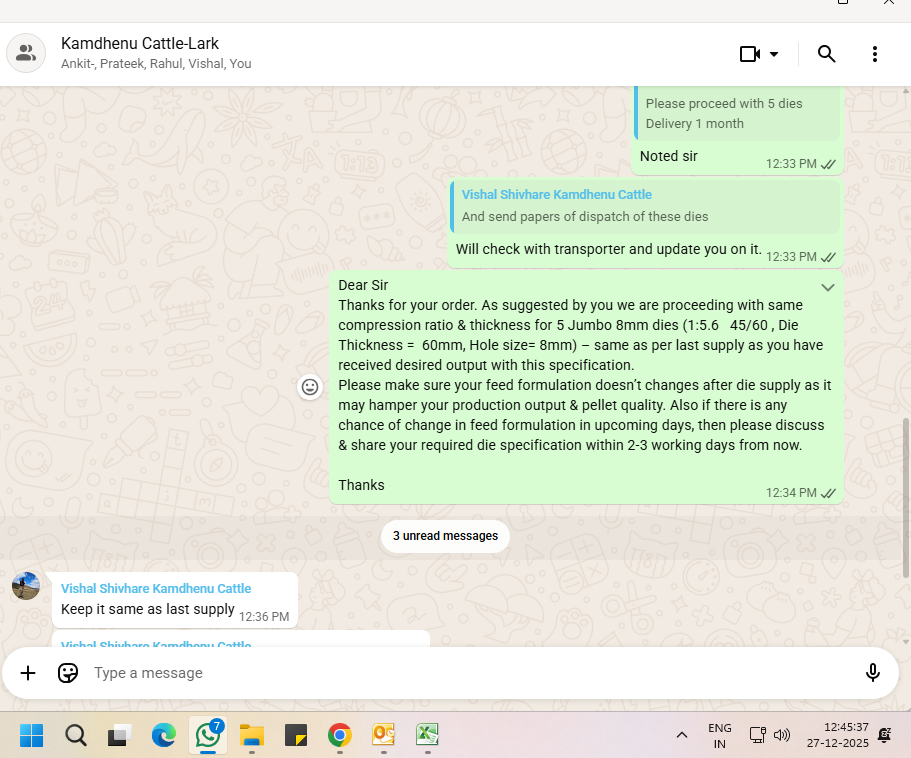This screenshot has width=911, height=758.
Task: Show hidden system tray icons chevron
Action: pos(682,736)
